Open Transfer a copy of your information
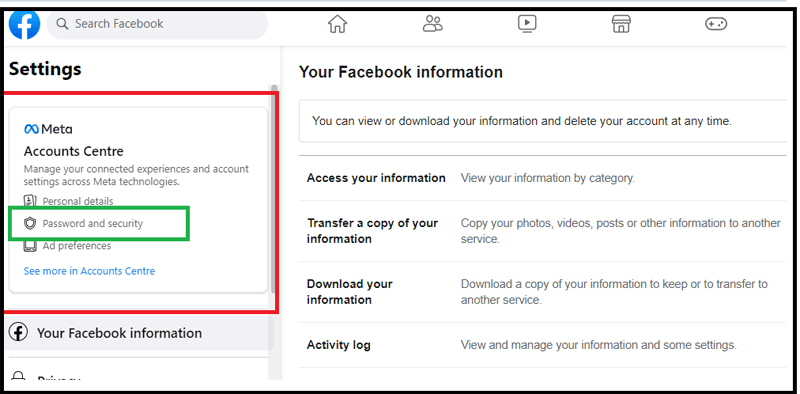Viewport: 800px width, 394px height. coord(542,231)
